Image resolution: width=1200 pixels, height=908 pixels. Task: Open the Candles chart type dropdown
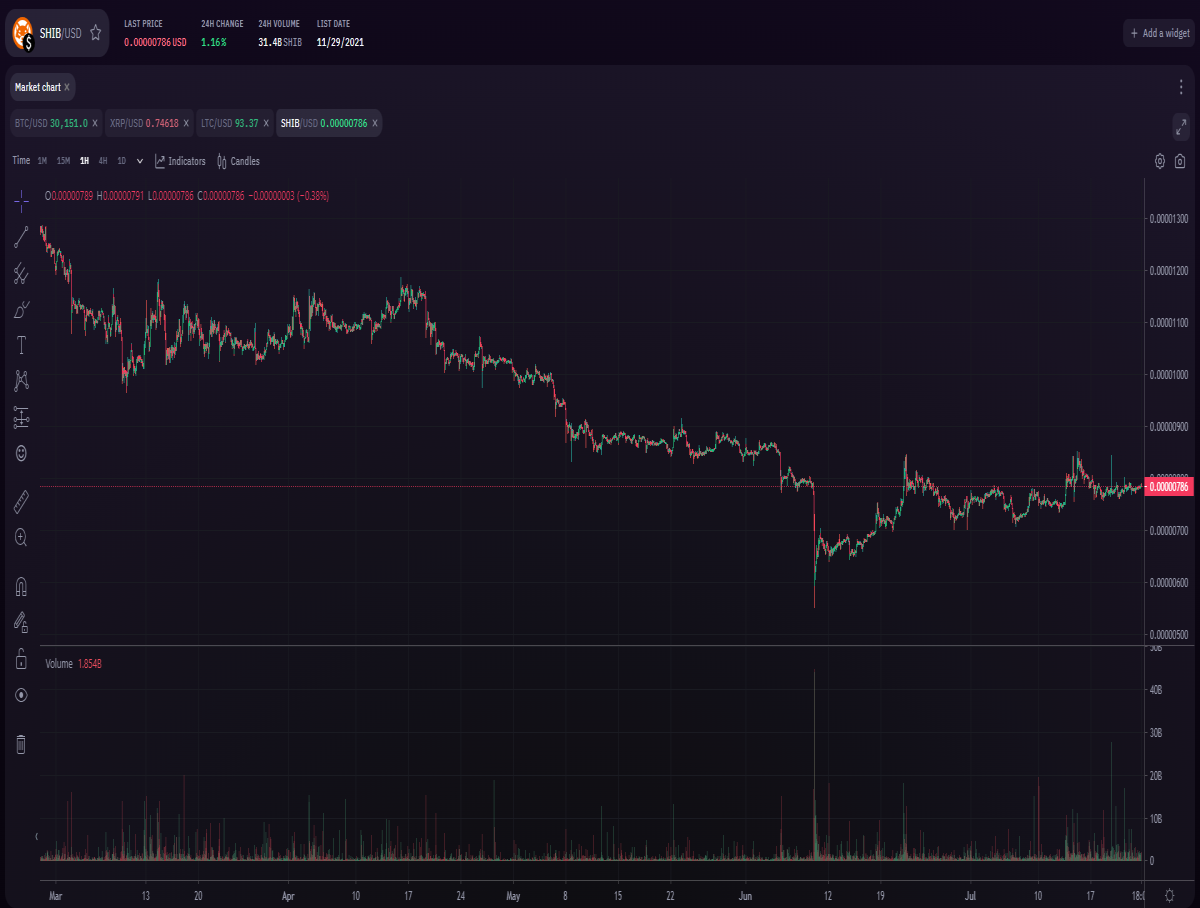tap(238, 161)
